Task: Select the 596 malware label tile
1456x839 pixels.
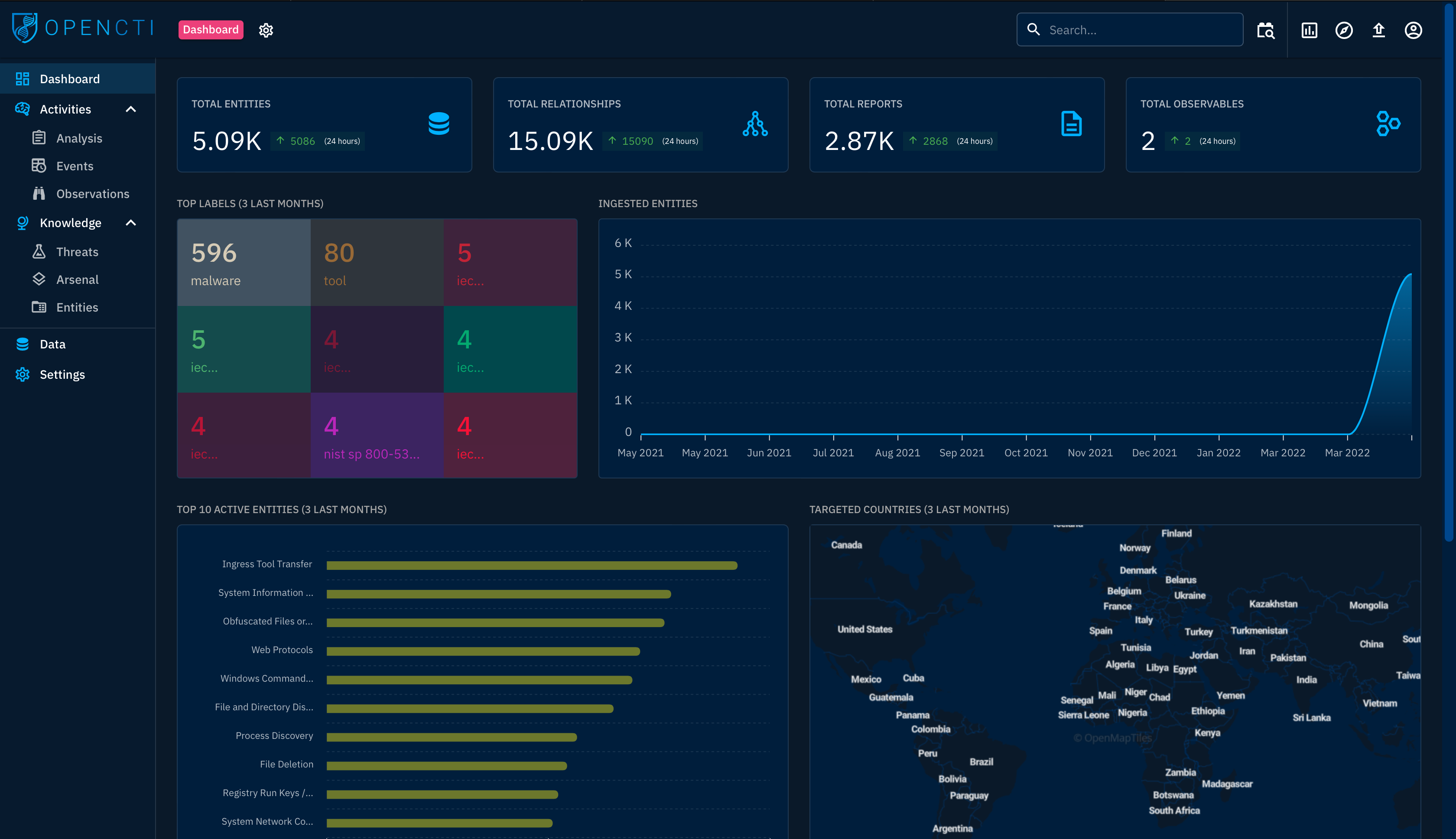Action: [244, 263]
